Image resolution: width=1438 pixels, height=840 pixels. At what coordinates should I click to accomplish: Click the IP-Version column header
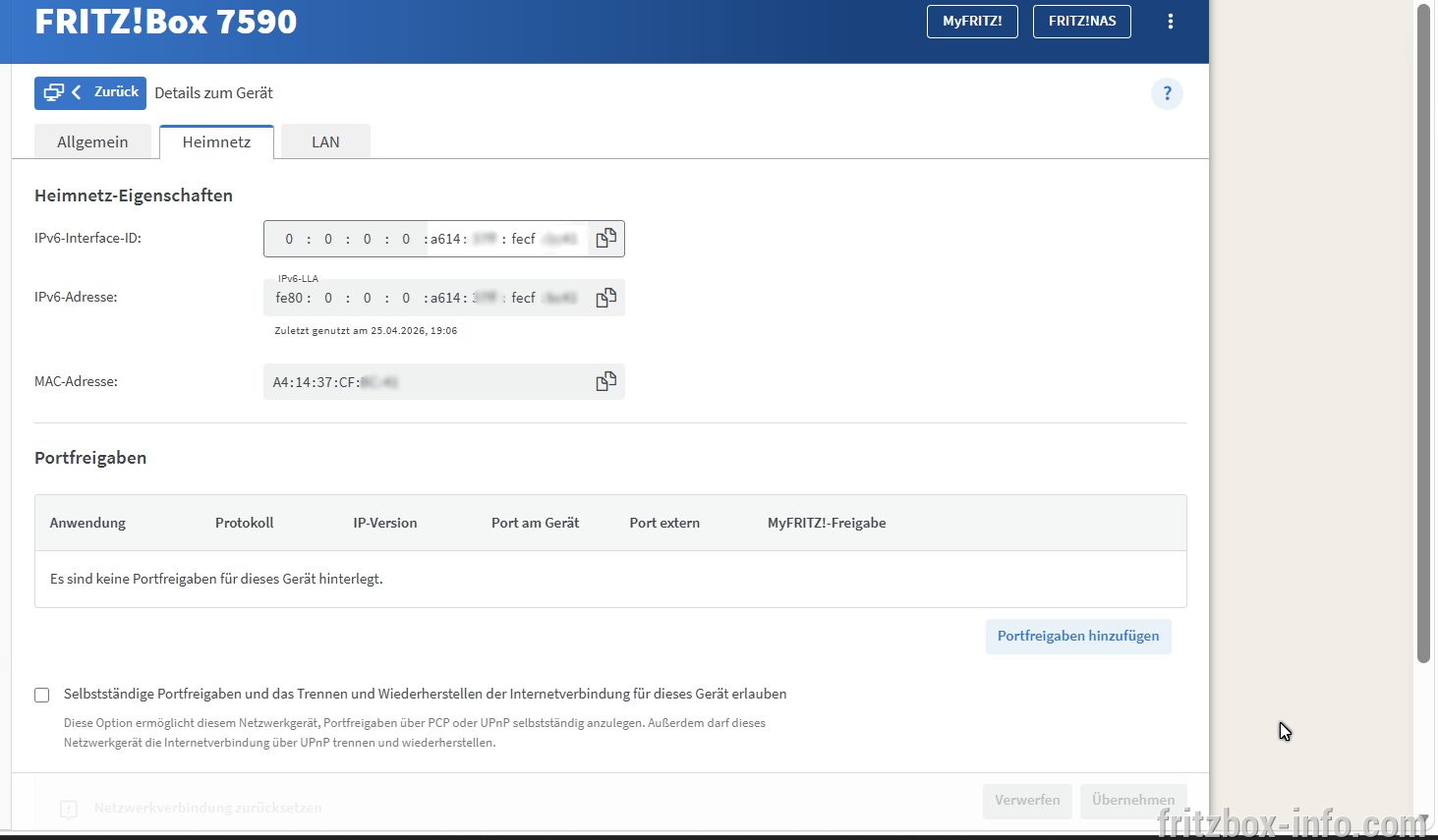coord(385,523)
